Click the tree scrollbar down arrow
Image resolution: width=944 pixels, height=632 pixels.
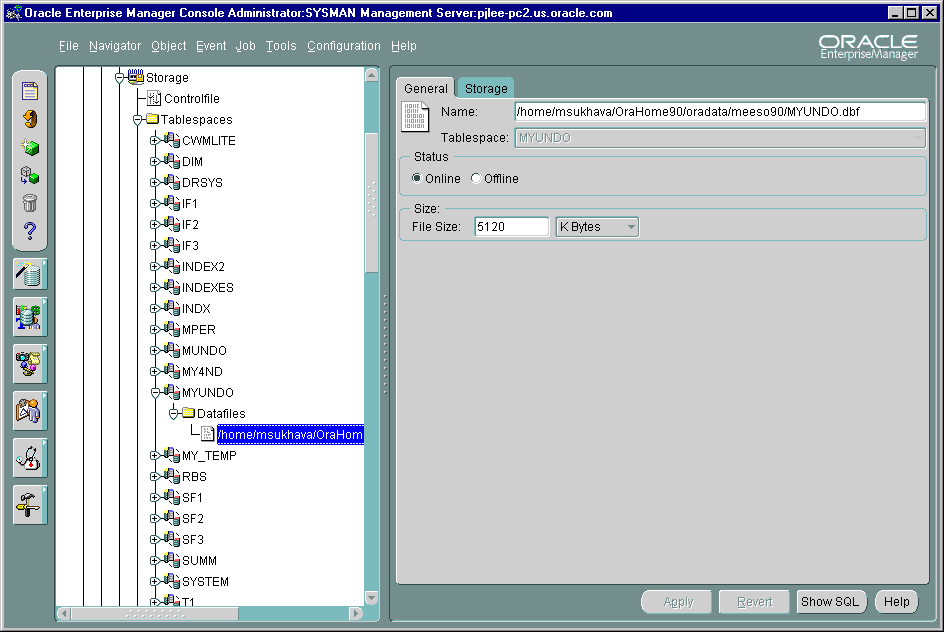coord(371,598)
